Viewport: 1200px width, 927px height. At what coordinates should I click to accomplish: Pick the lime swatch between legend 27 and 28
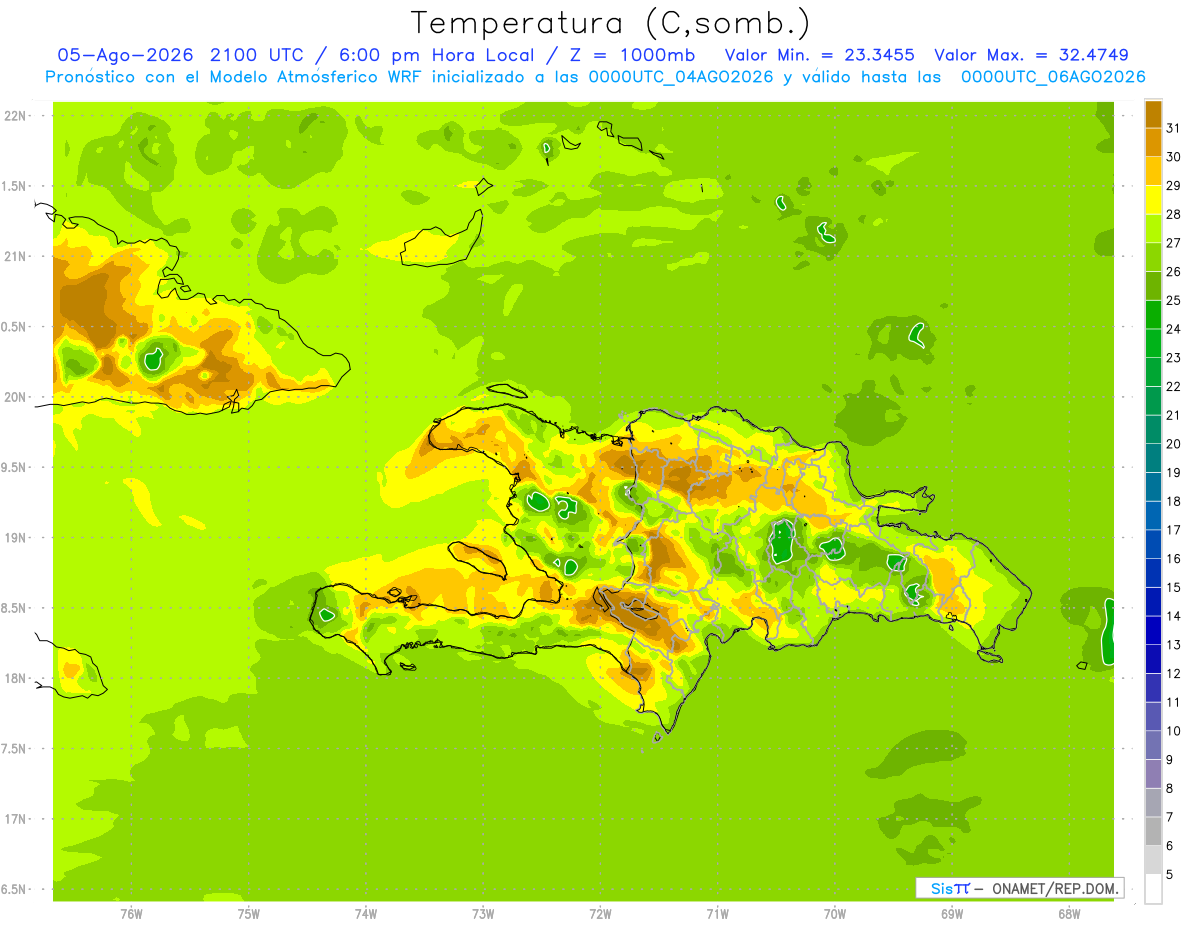tap(1153, 228)
